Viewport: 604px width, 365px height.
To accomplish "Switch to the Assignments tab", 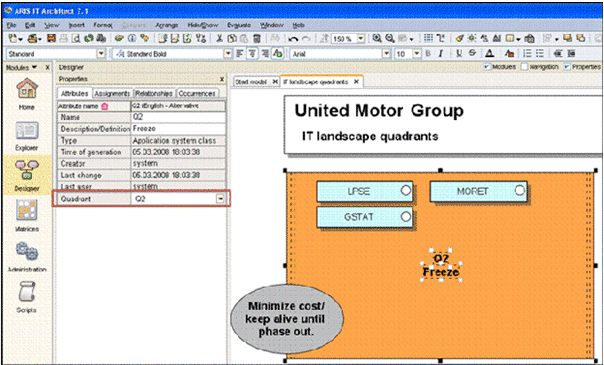I will click(112, 93).
